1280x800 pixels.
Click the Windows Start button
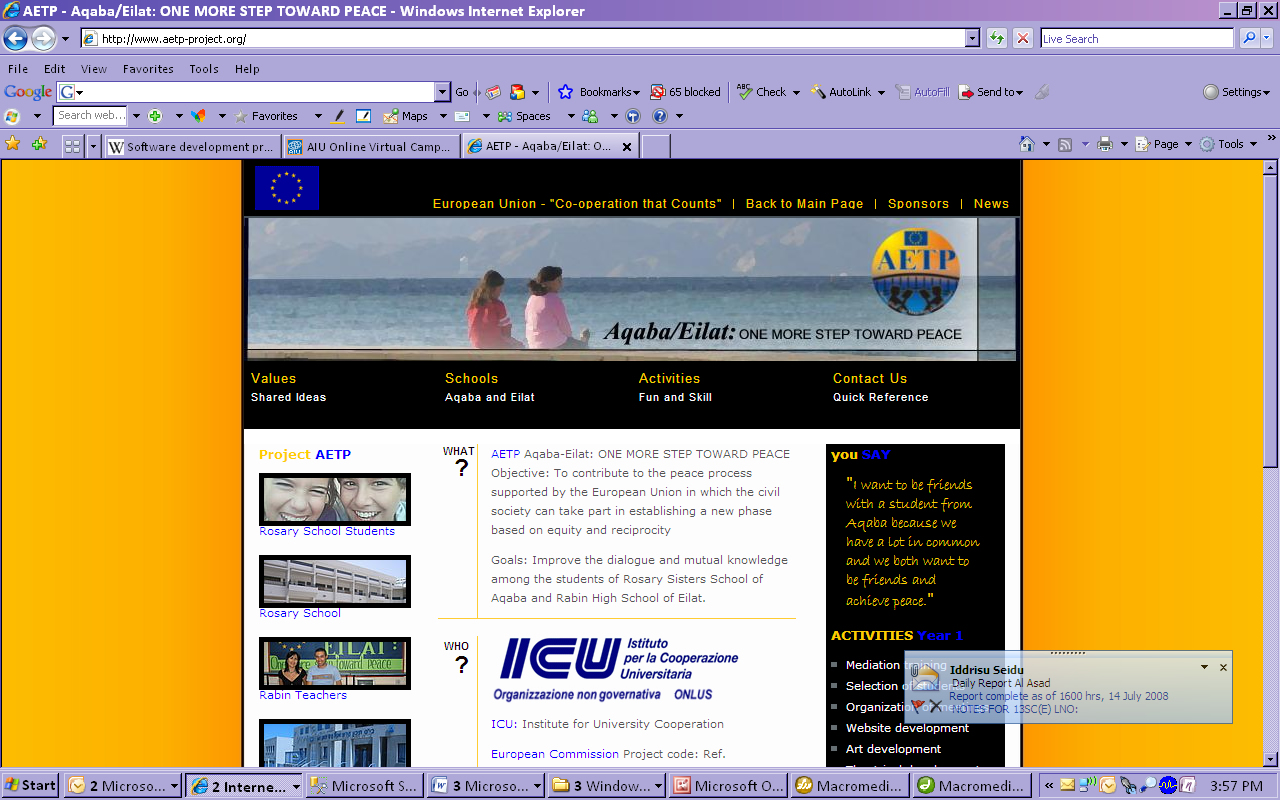[x=30, y=786]
